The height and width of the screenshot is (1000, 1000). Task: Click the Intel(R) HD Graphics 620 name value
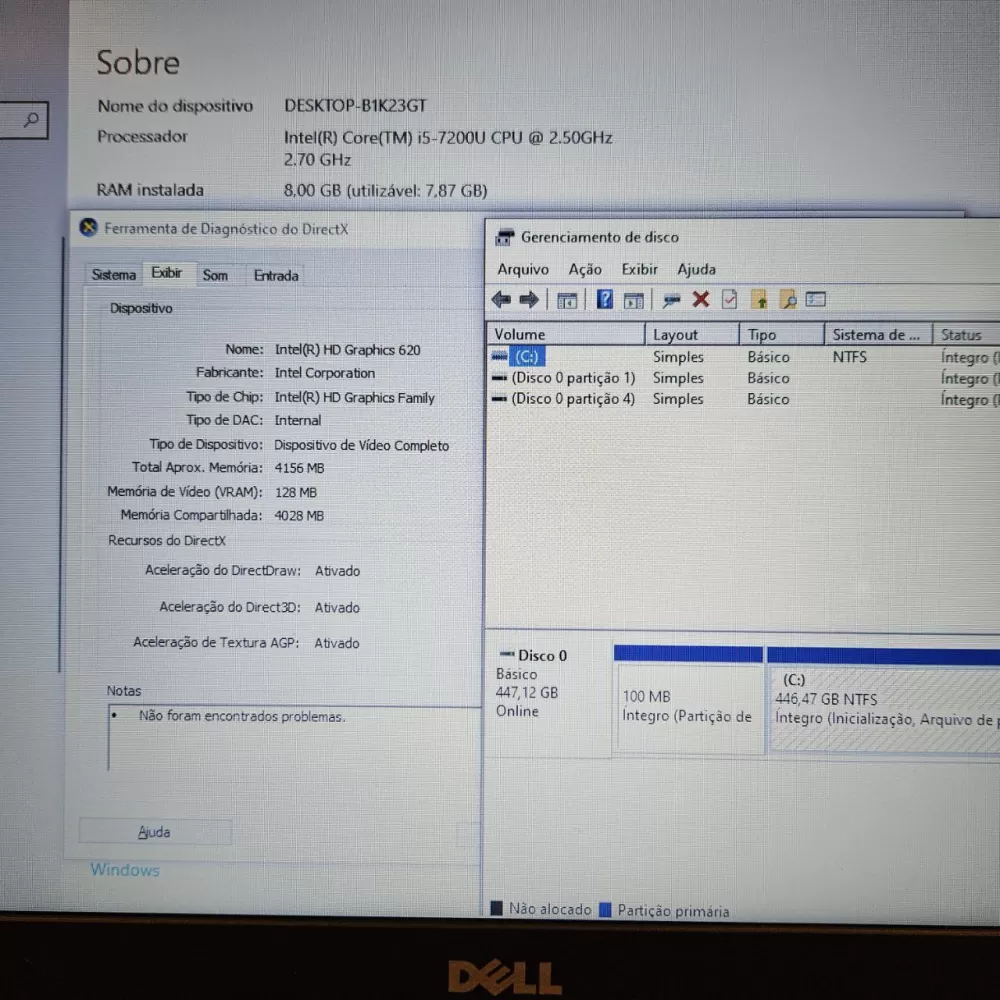pos(348,349)
